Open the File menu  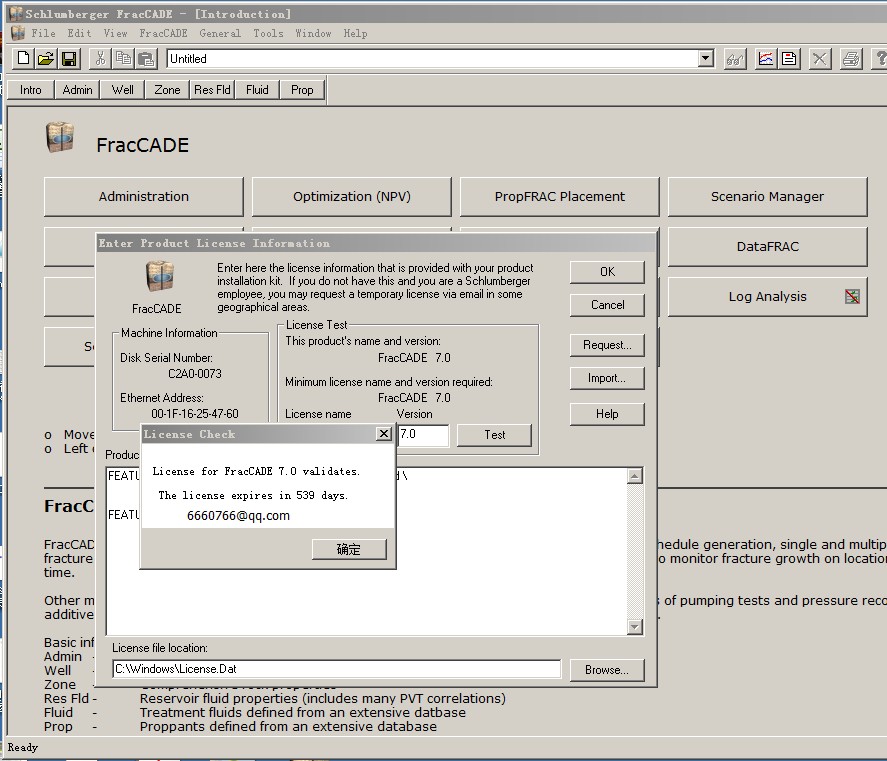point(44,33)
